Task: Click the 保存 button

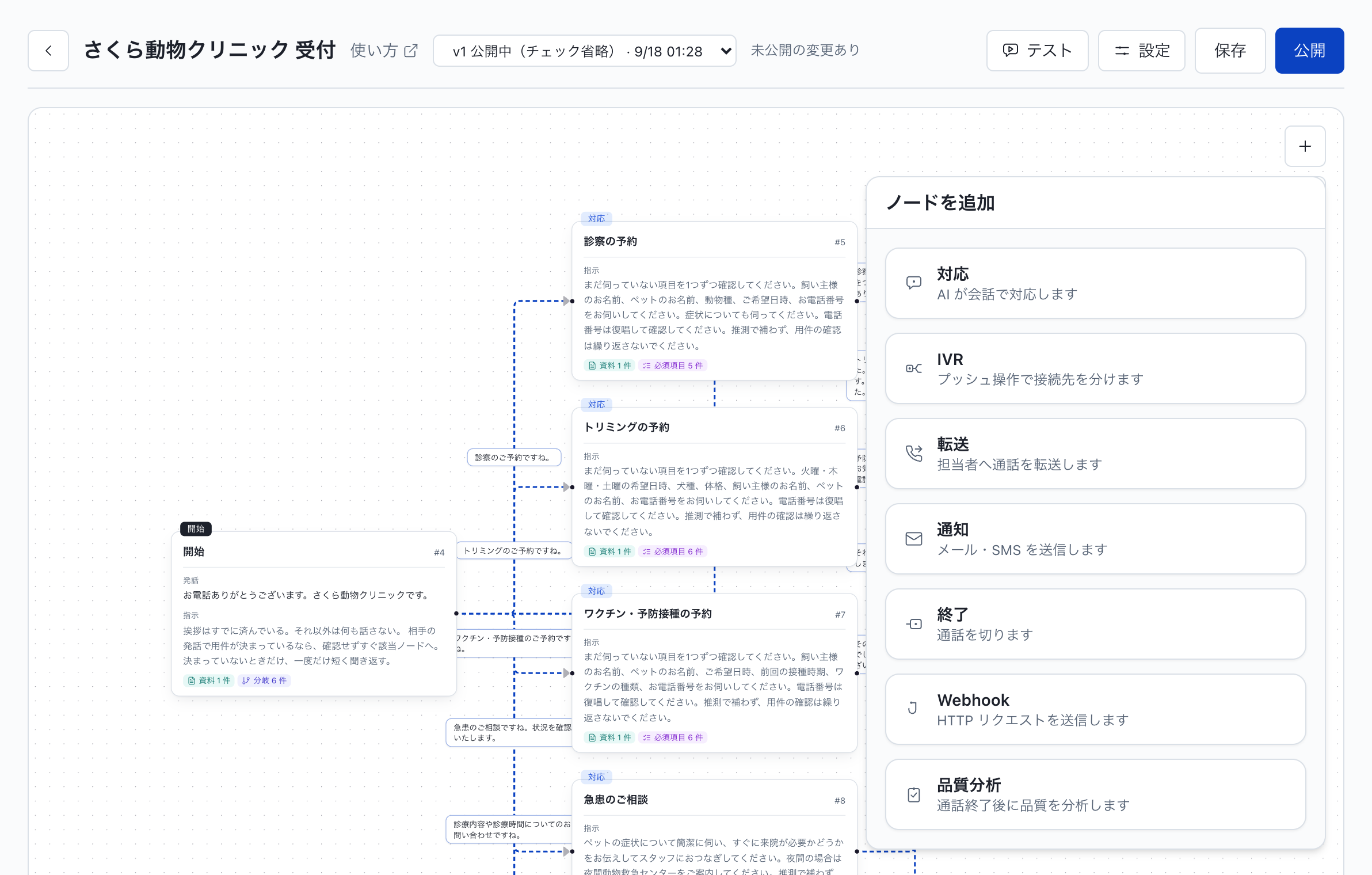Action: click(x=1230, y=51)
